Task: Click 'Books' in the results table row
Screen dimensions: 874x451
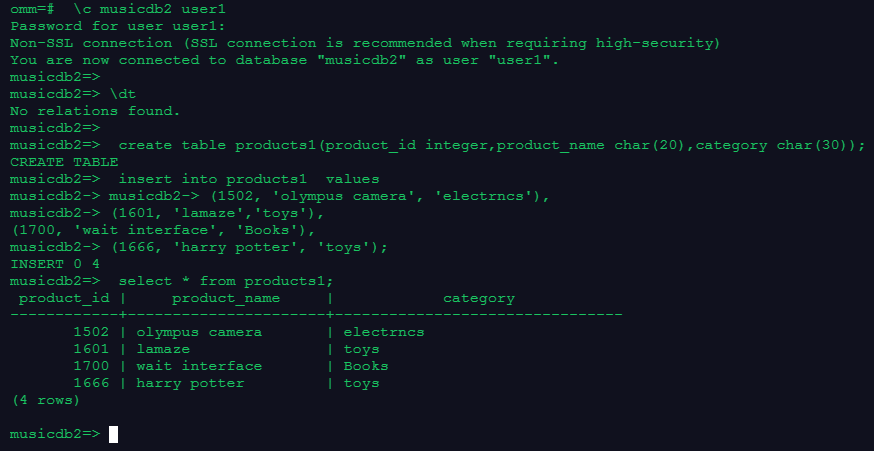Action: (x=366, y=366)
